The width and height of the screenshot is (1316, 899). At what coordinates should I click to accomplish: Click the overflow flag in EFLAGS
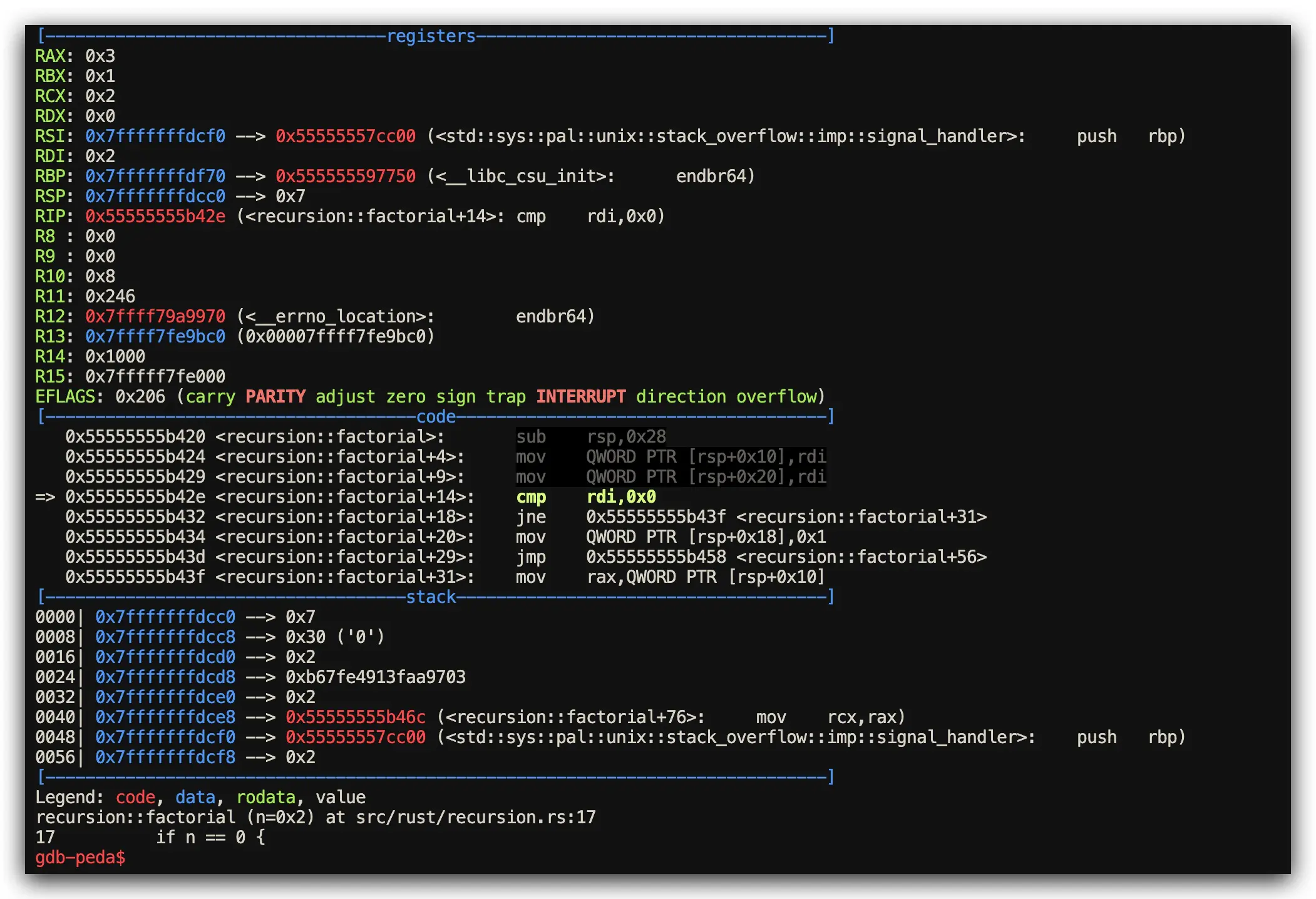point(776,397)
